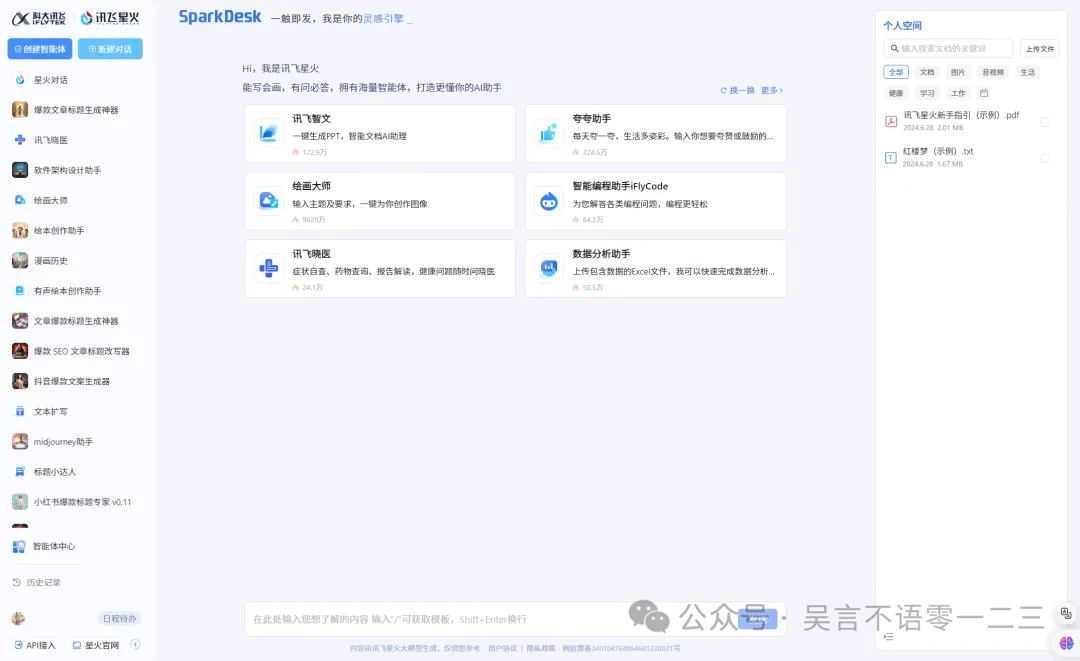Click the 讯飞智文 card icon
Viewport: 1080px width, 661px height.
pyautogui.click(x=269, y=134)
